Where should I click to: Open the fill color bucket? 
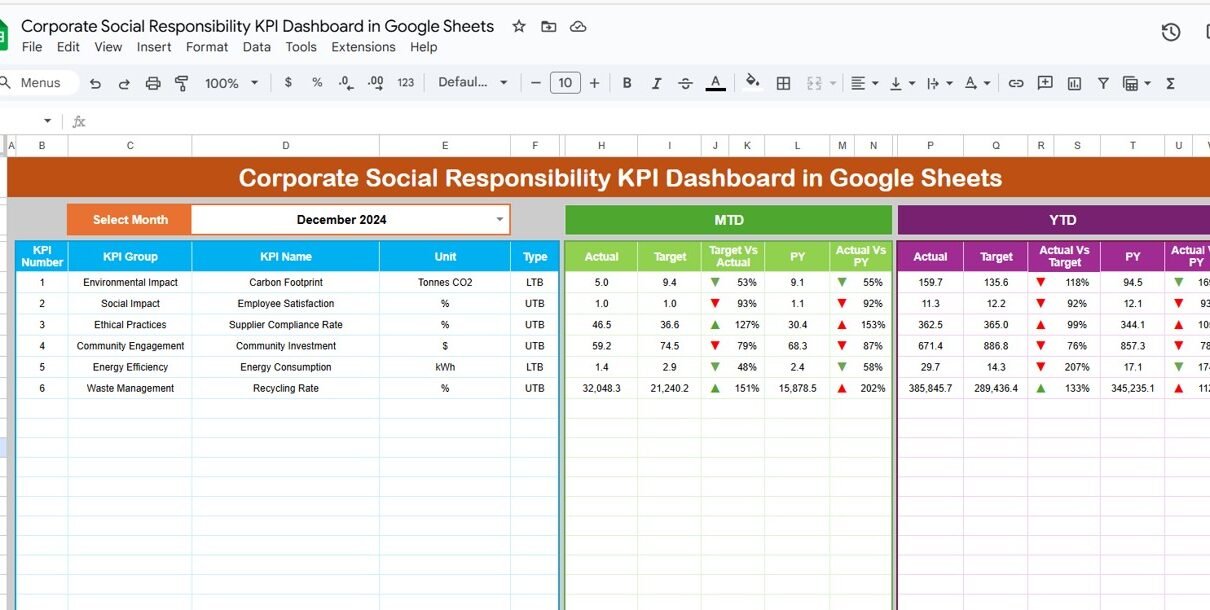(753, 83)
